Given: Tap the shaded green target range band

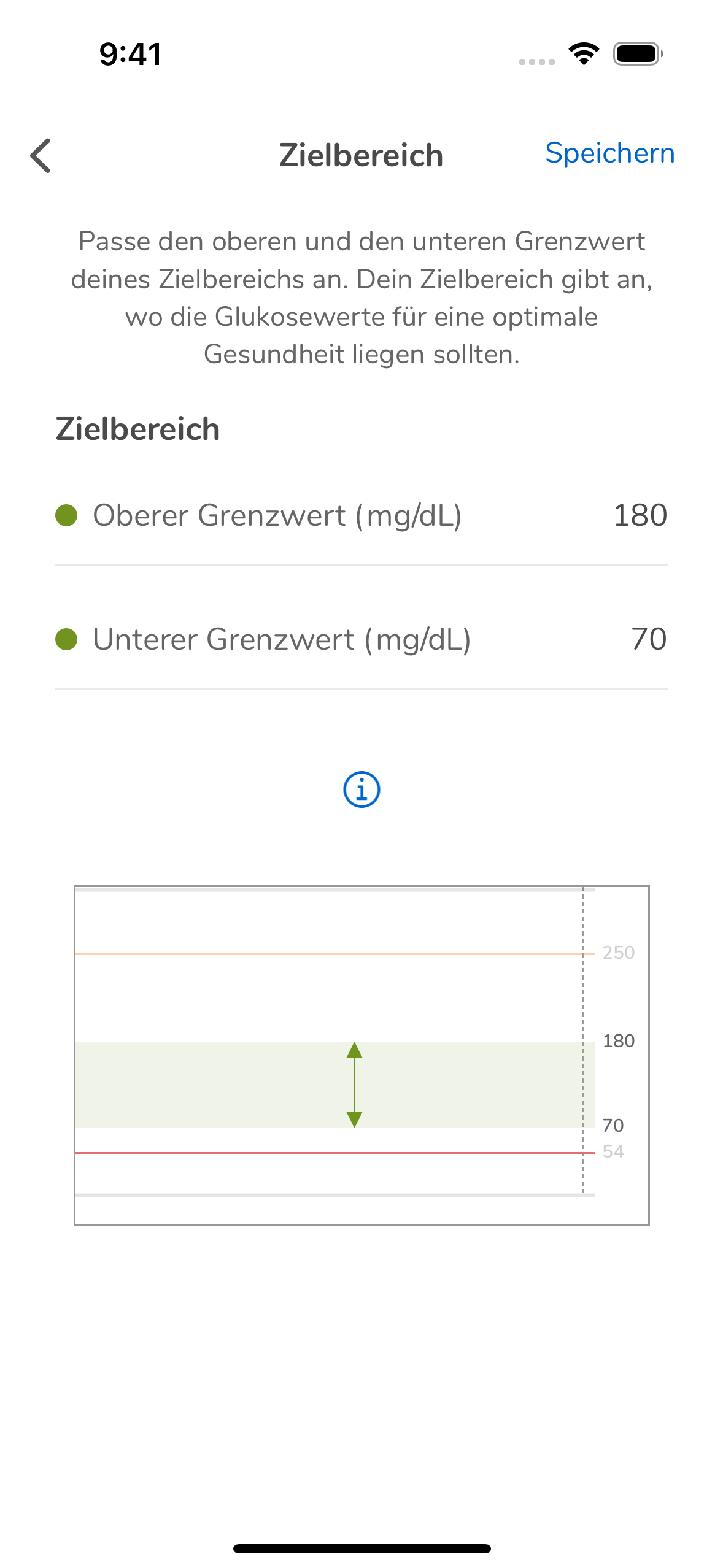Looking at the screenshot, I should point(334,1085).
